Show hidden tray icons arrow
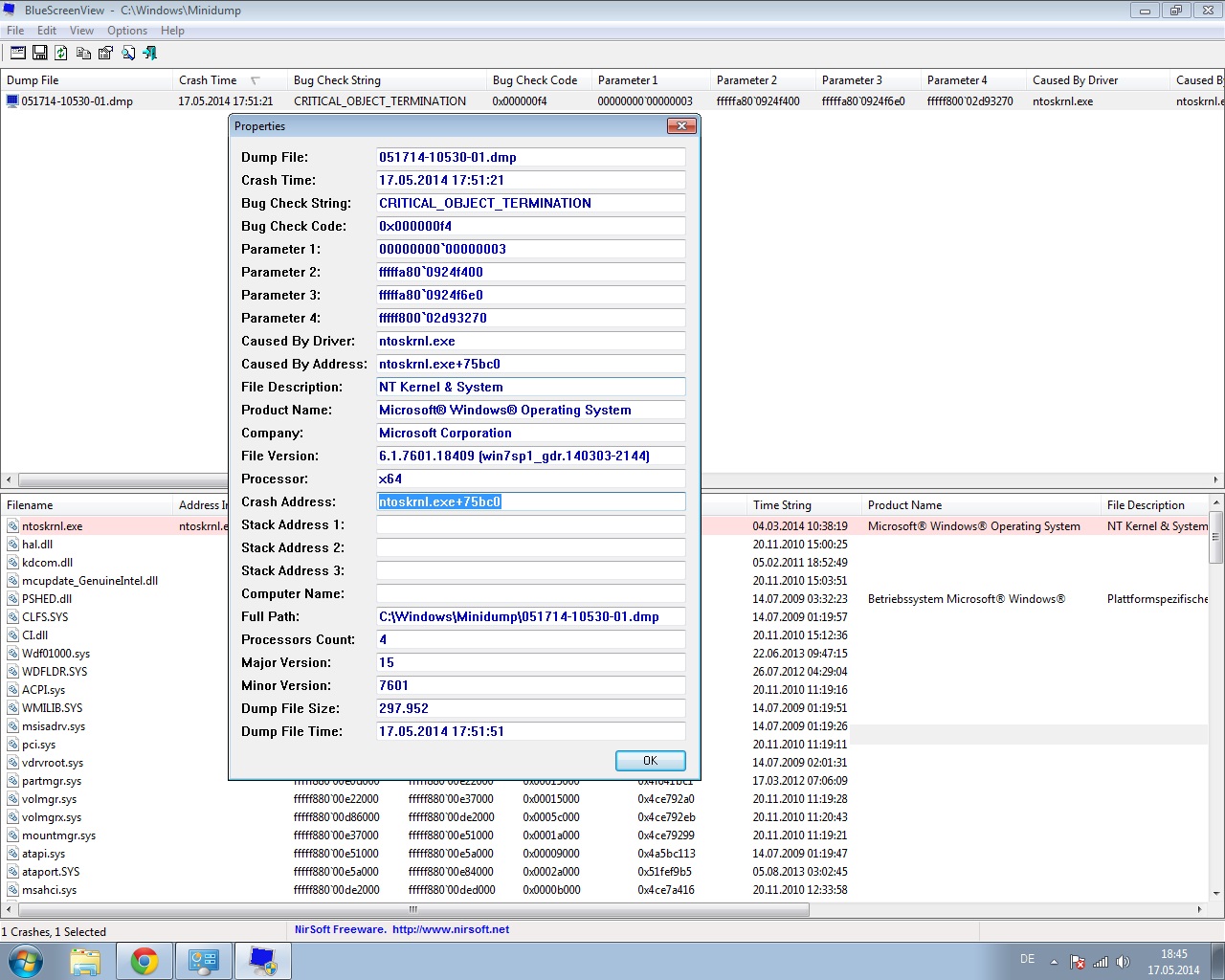The image size is (1225, 980). [x=1054, y=962]
